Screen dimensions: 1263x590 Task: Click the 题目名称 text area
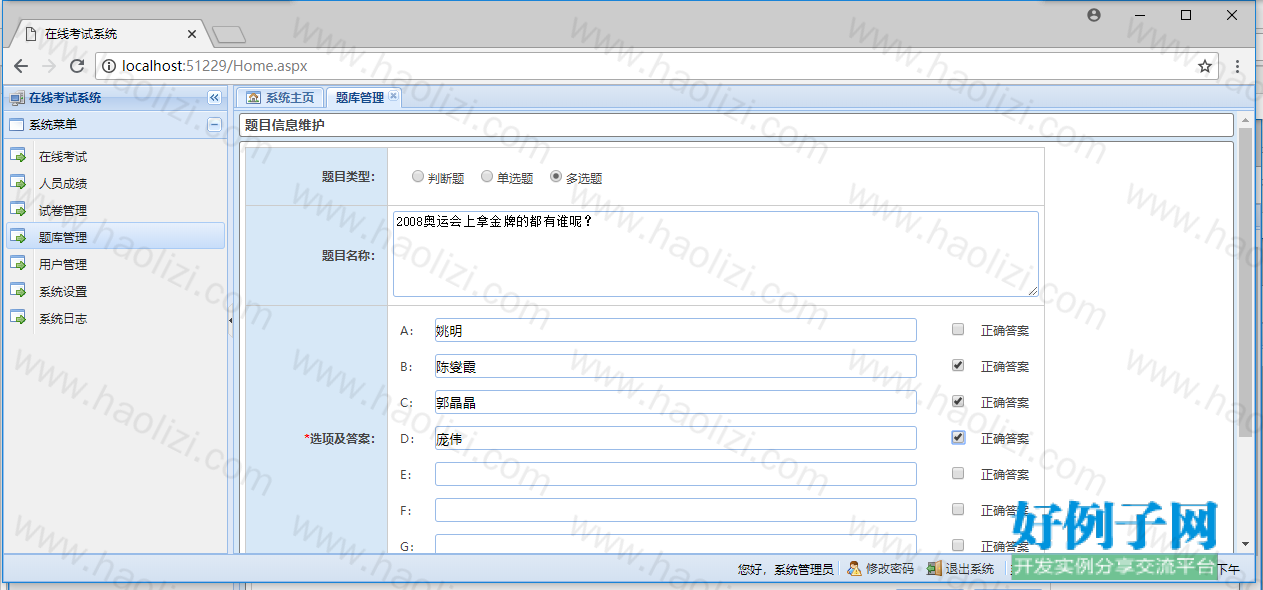point(716,254)
